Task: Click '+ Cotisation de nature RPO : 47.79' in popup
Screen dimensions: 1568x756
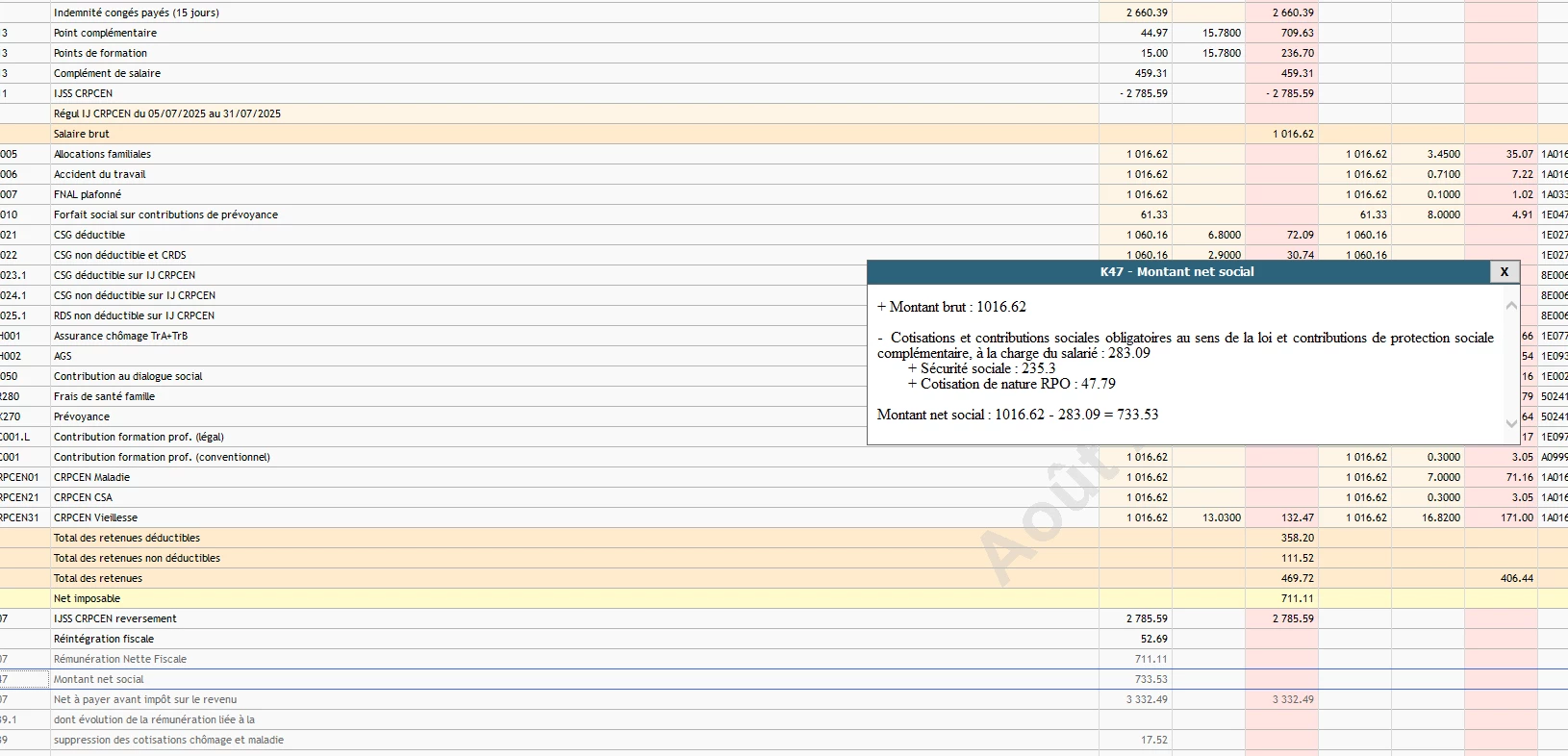Action: tap(1011, 384)
